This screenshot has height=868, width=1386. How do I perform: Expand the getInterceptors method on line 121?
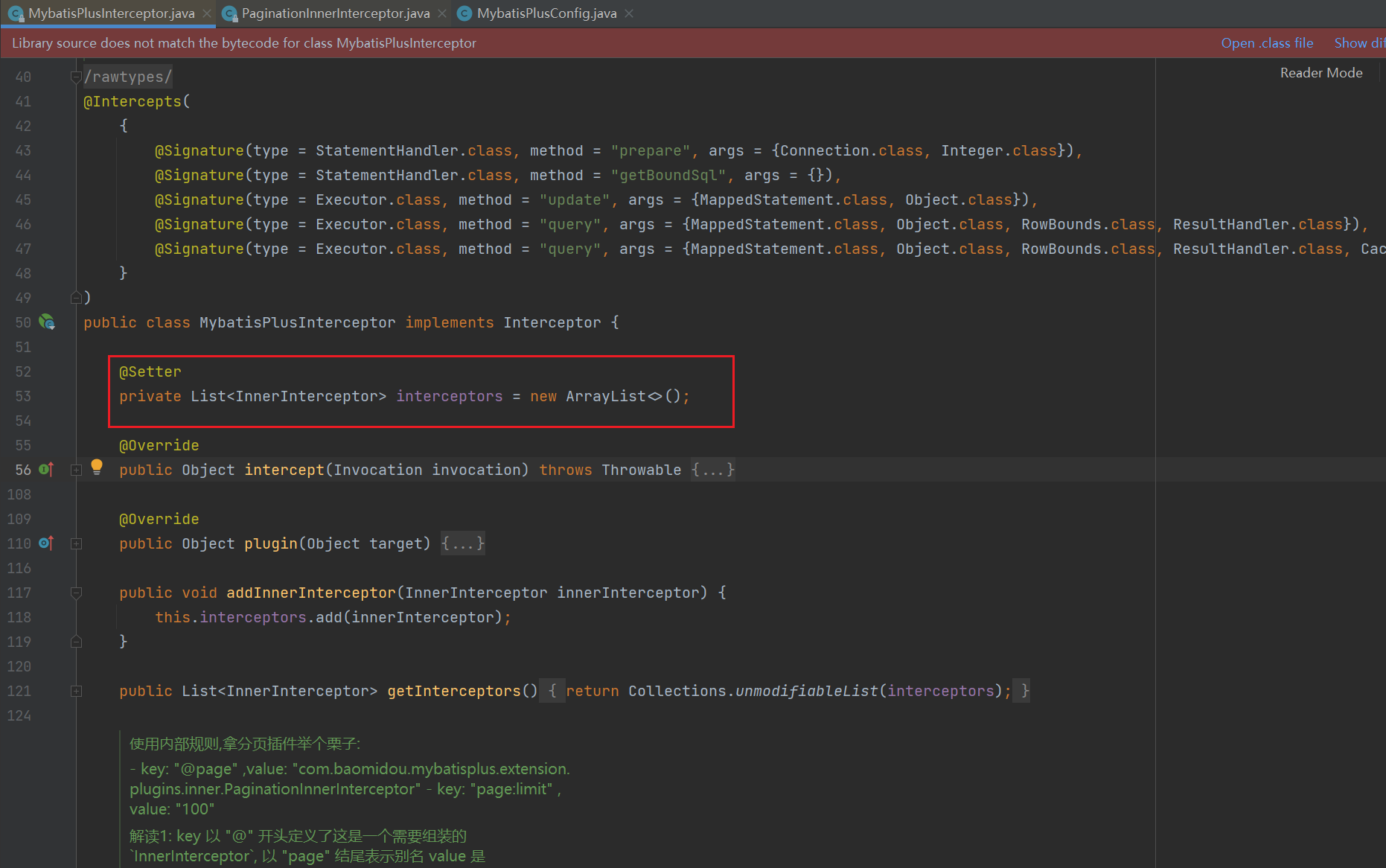click(76, 691)
